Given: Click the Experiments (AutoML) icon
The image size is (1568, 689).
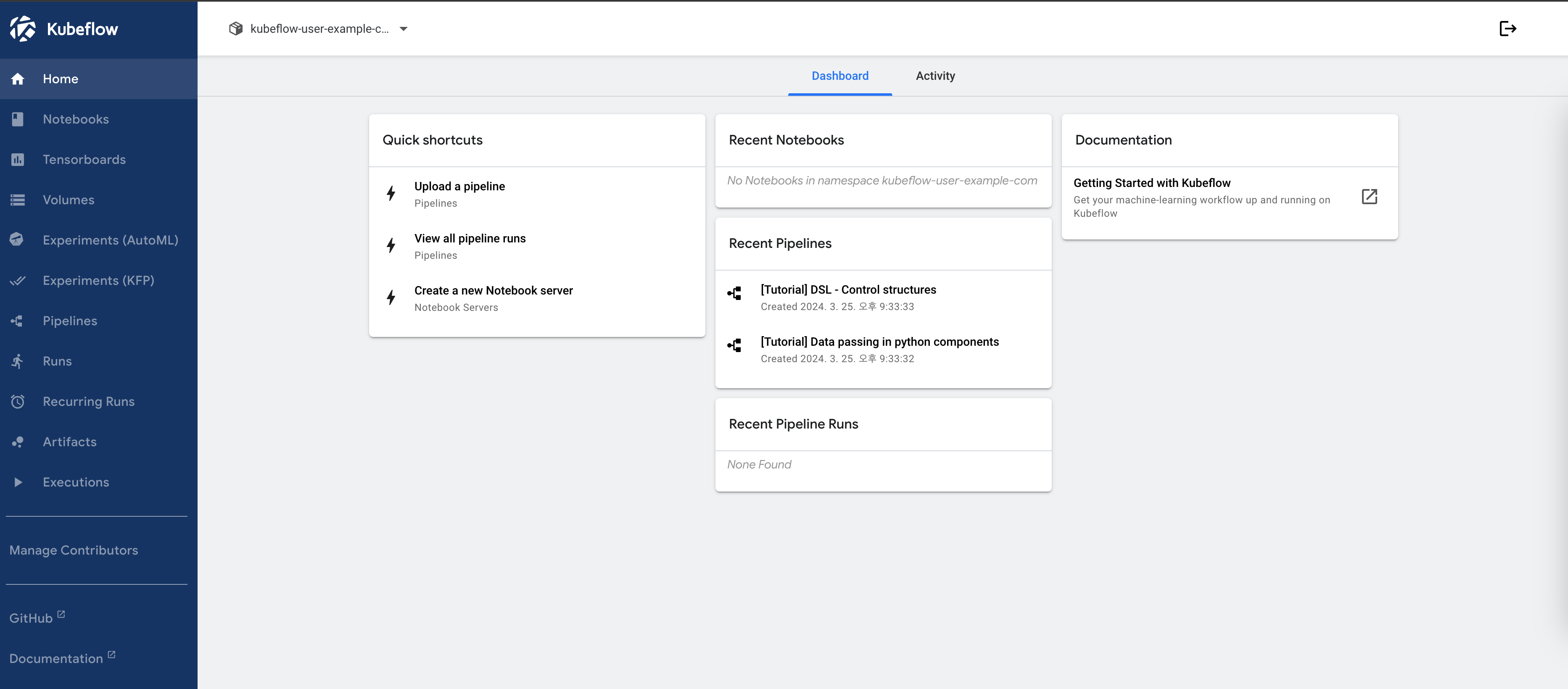Looking at the screenshot, I should point(17,239).
